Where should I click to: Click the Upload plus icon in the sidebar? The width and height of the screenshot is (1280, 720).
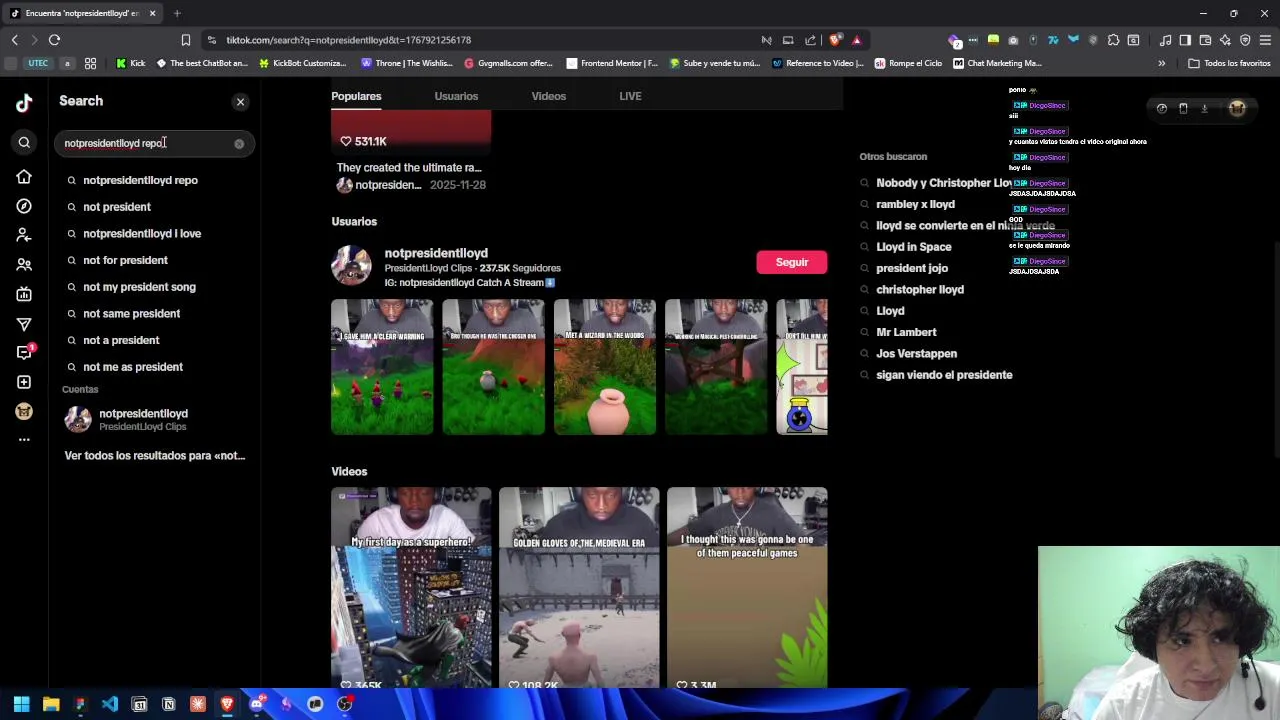(x=24, y=382)
